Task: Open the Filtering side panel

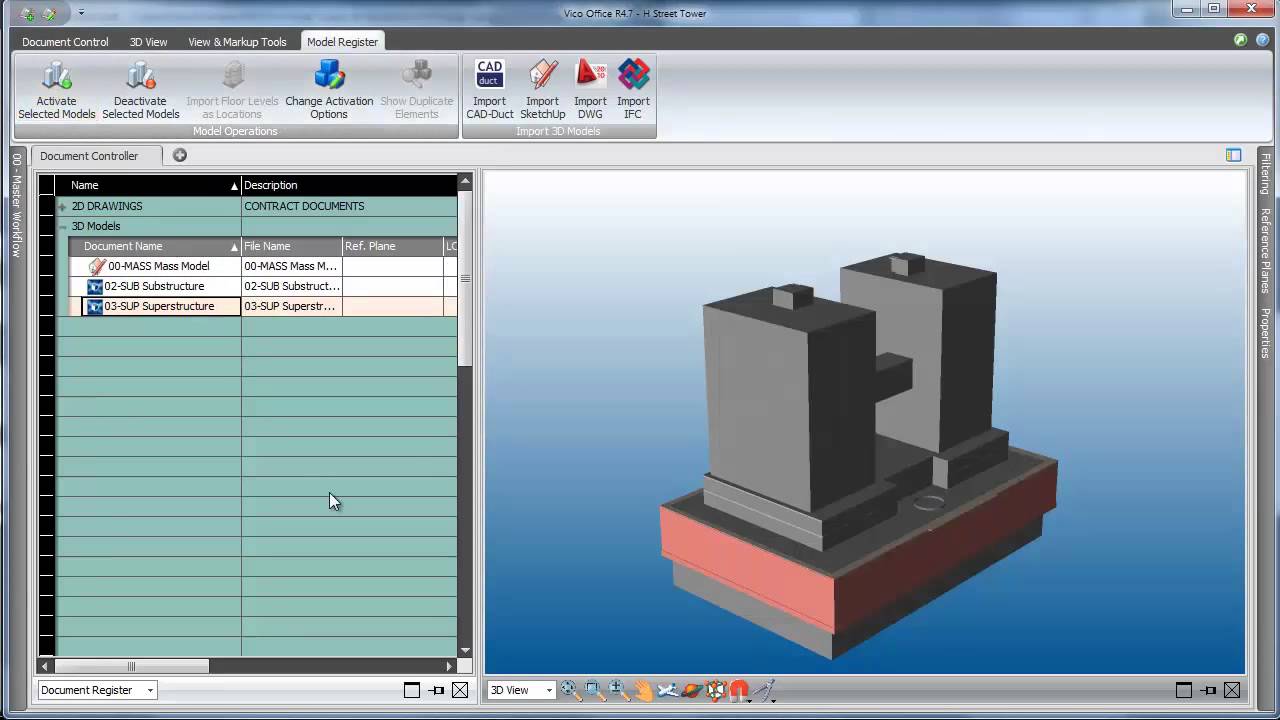Action: 1265,174
